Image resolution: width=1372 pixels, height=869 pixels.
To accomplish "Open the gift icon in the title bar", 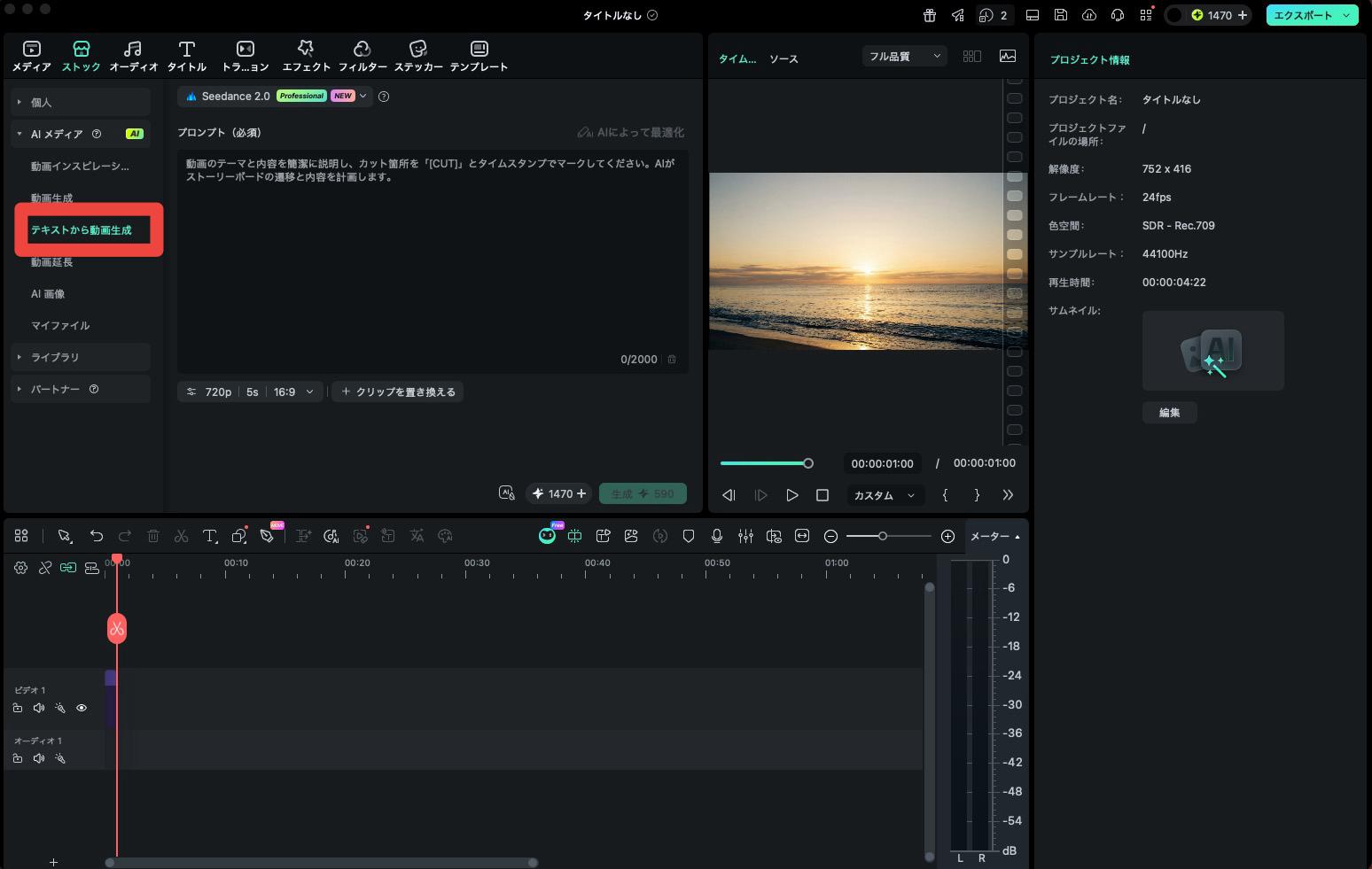I will click(929, 15).
